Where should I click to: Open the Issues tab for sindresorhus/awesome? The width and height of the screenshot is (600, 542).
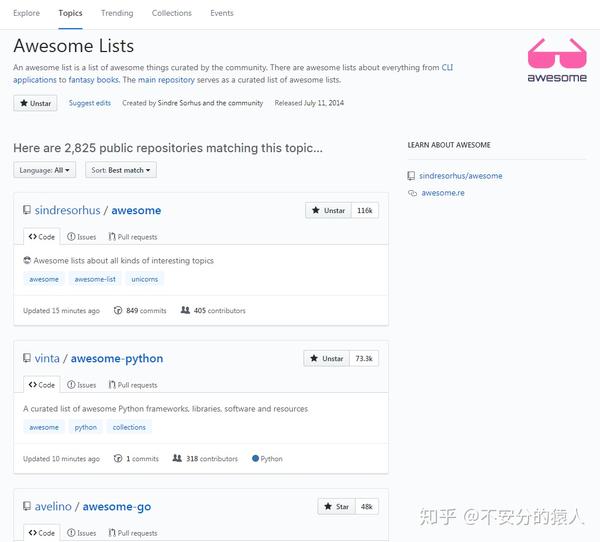(x=82, y=237)
